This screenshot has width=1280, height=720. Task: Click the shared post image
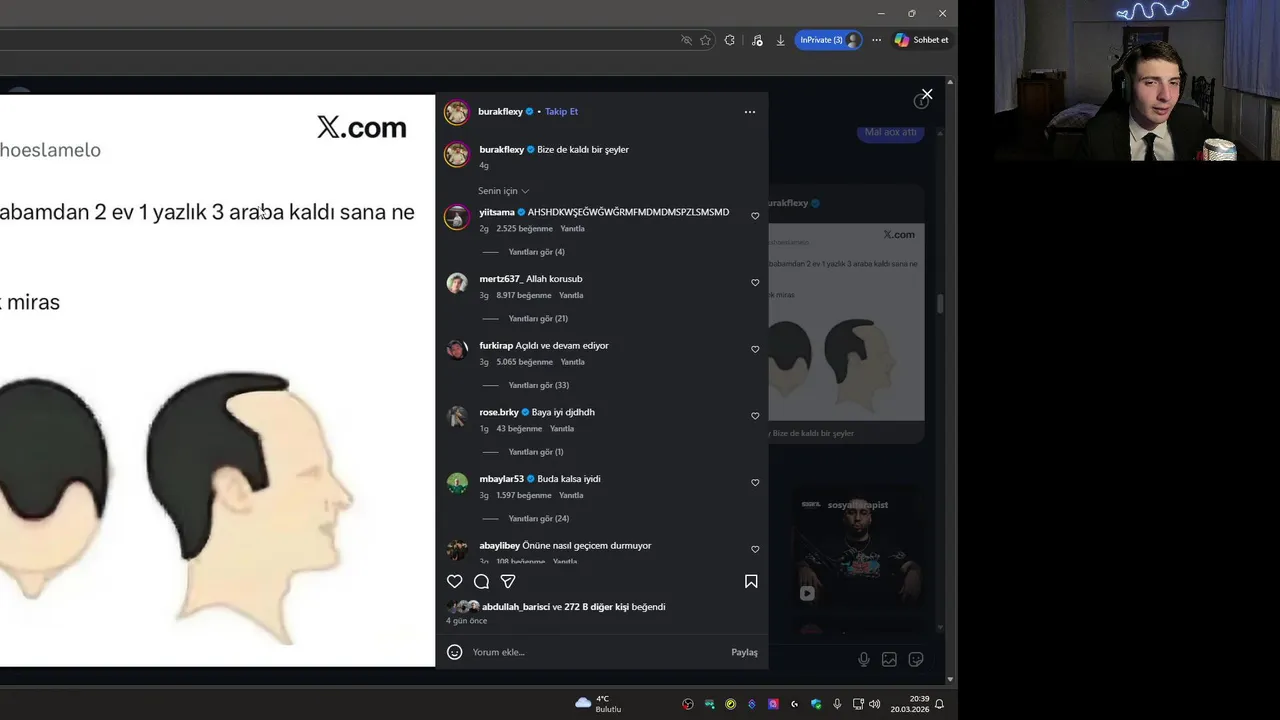[217, 380]
